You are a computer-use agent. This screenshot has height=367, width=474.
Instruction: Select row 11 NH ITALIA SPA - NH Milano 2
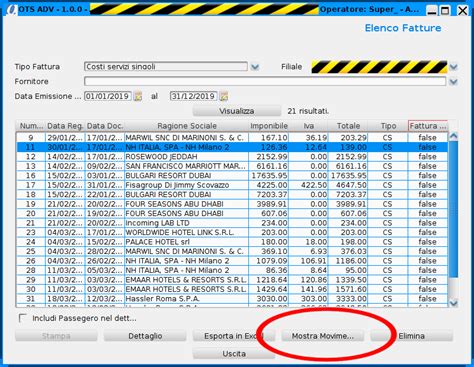[232, 147]
